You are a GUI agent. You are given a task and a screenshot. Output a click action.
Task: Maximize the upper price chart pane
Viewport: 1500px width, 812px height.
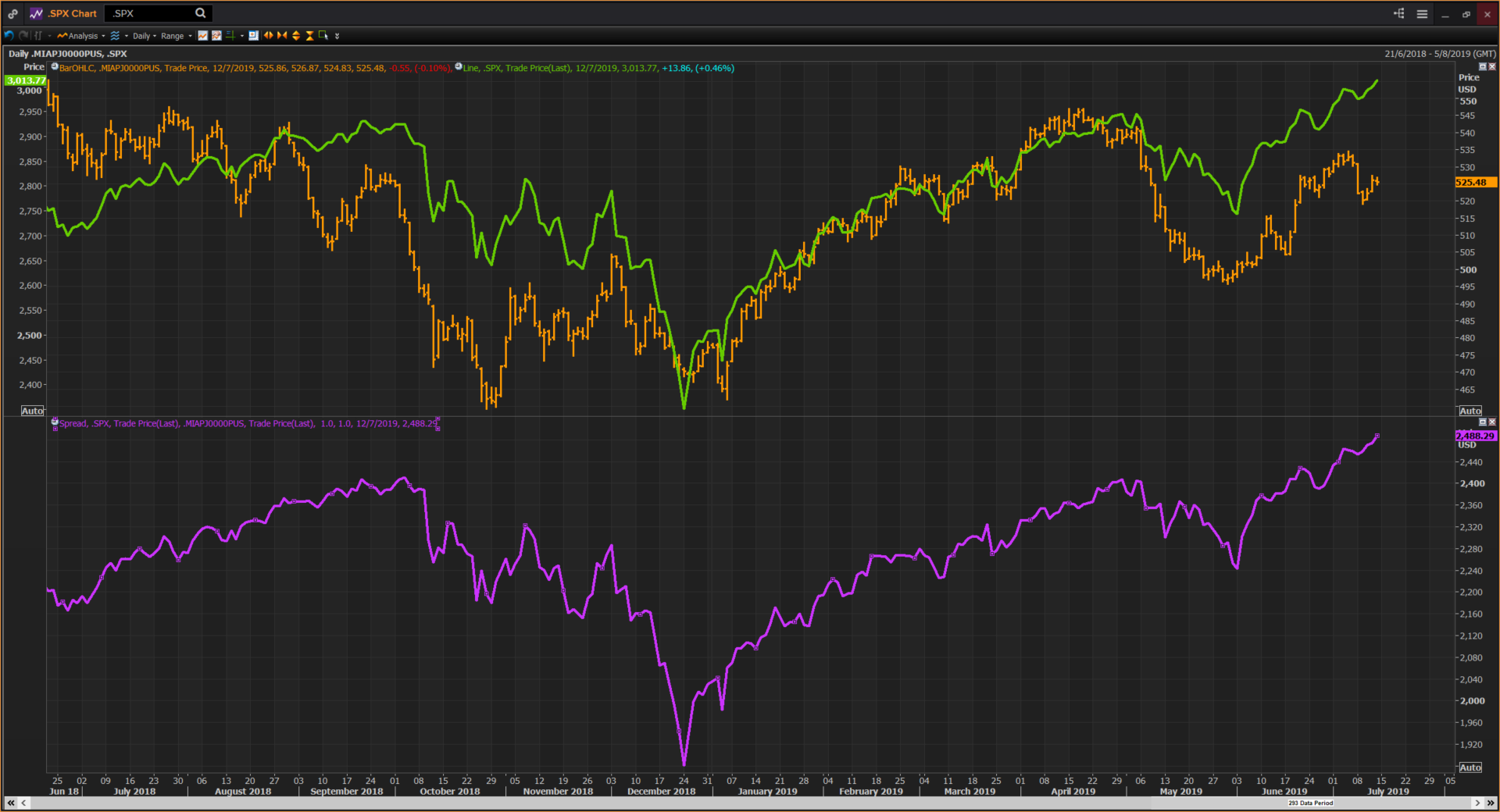click(x=1482, y=66)
